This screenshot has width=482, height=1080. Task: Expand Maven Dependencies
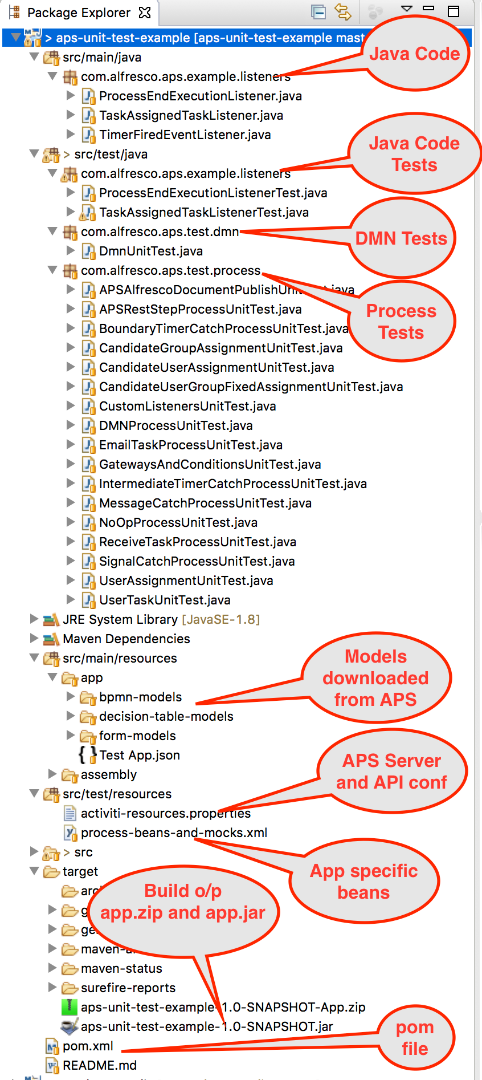[34, 638]
